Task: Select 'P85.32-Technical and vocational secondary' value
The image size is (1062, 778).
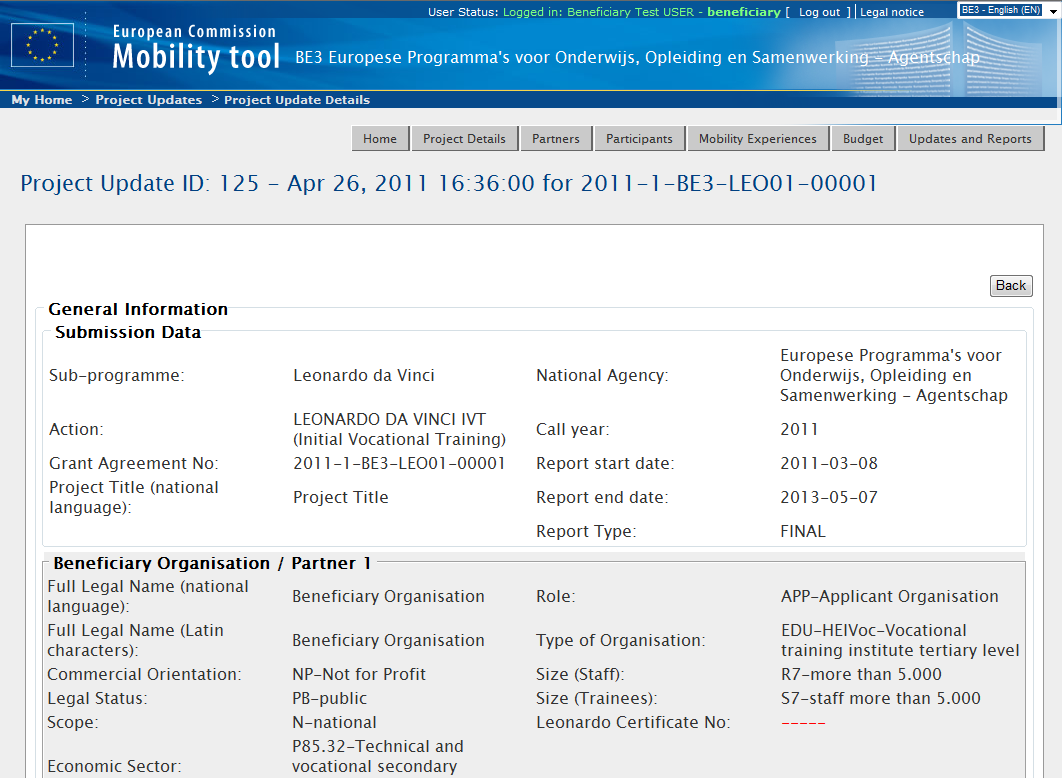Action: [x=378, y=756]
